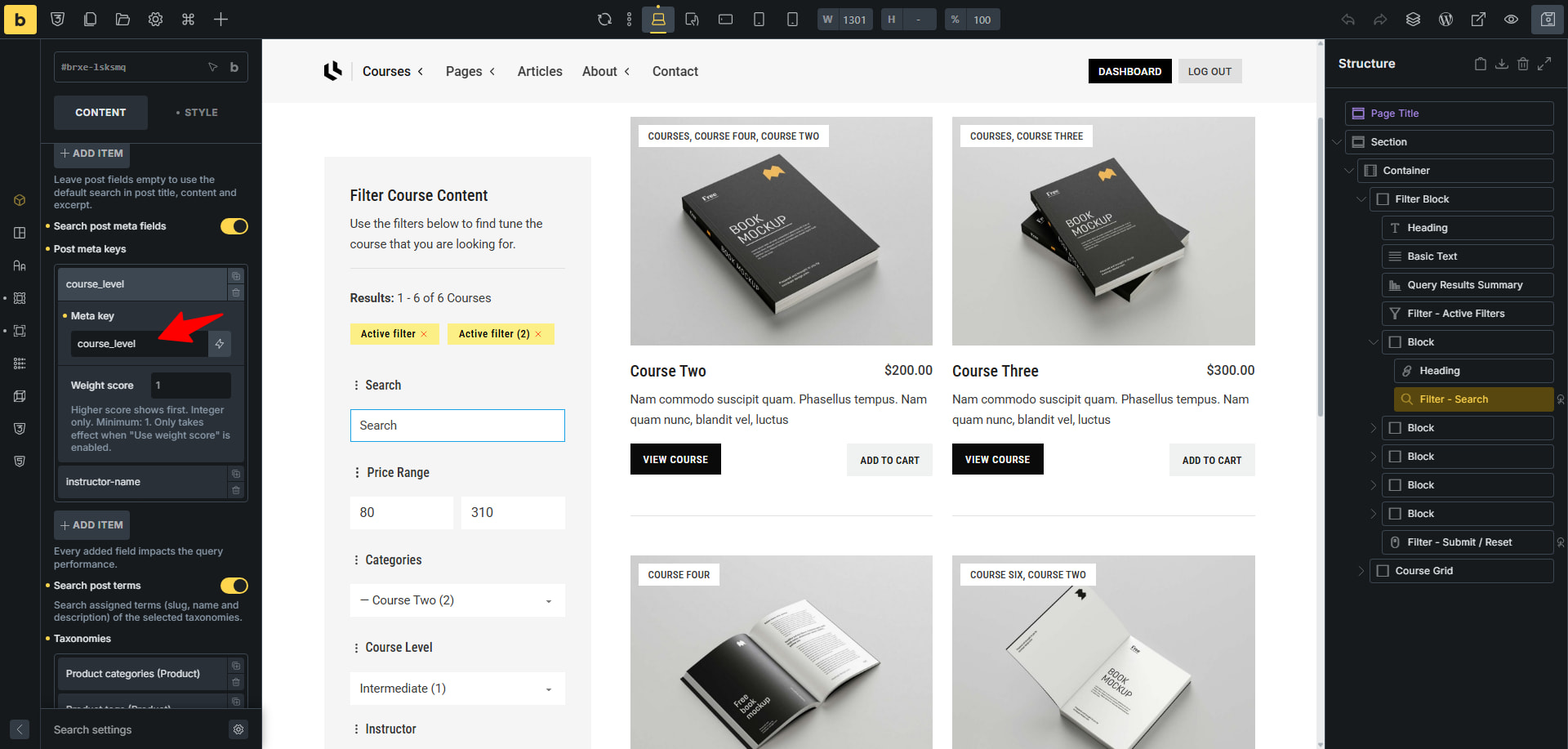1568x749 pixels.
Task: Switch to the STYLE tab
Action: (x=197, y=113)
